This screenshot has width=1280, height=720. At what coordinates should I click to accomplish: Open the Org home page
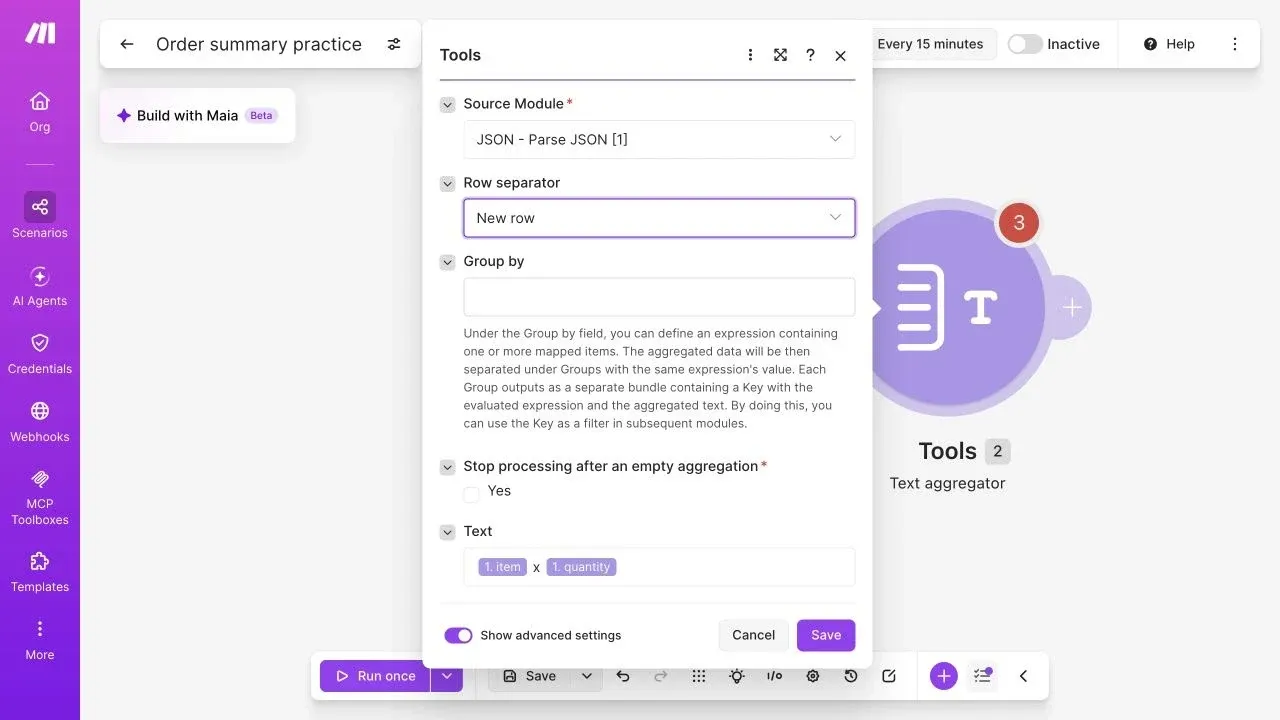pos(40,111)
